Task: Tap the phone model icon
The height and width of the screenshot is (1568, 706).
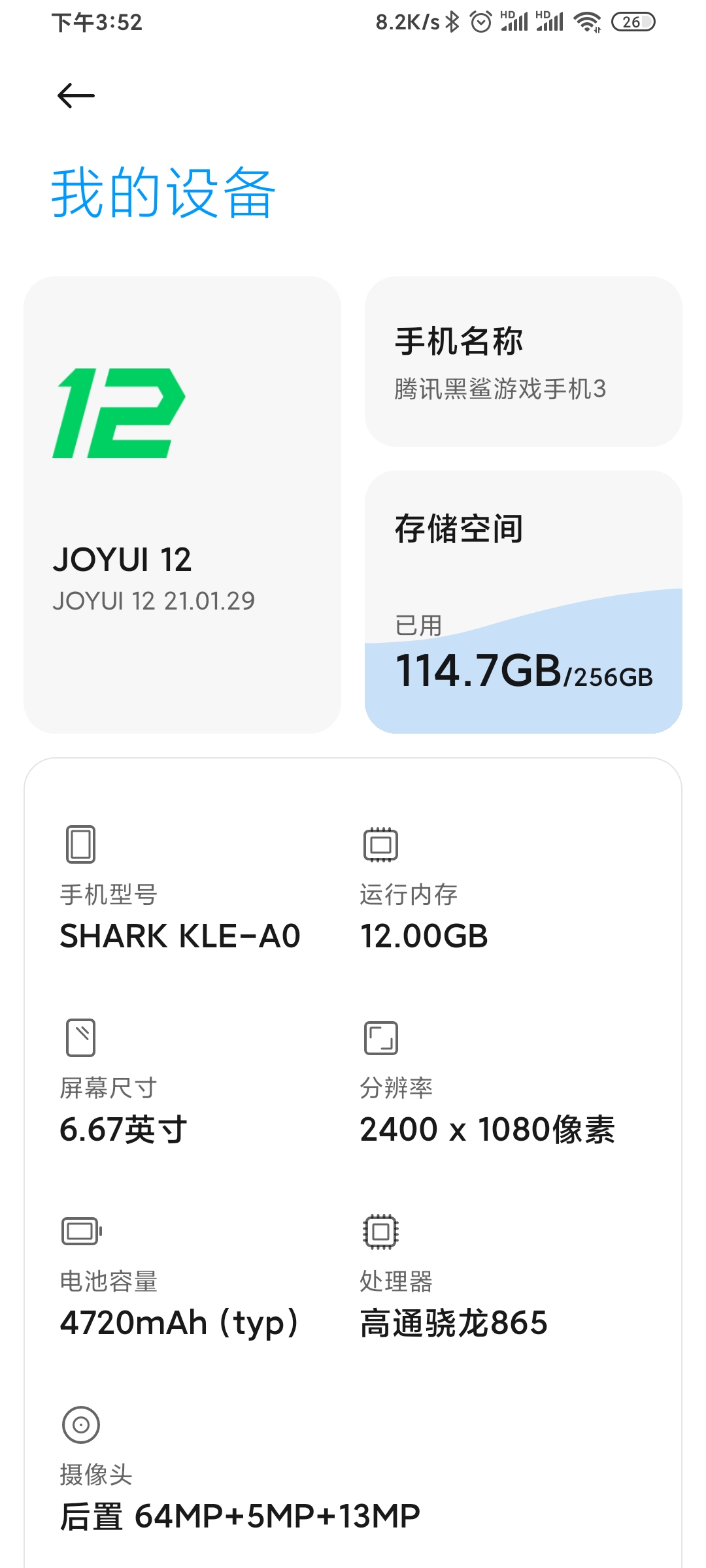Action: [x=80, y=844]
